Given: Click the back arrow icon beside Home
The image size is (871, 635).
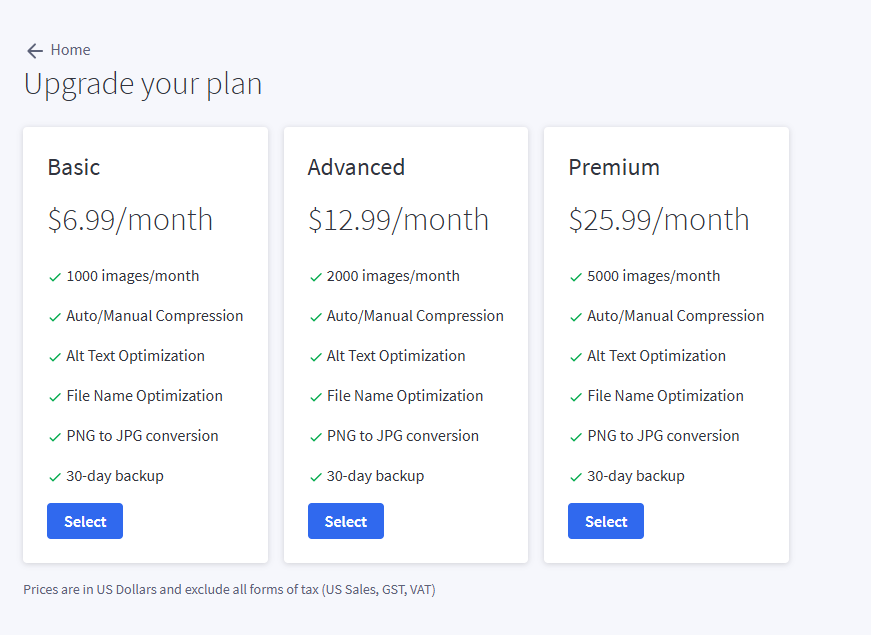Looking at the screenshot, I should pos(35,51).
